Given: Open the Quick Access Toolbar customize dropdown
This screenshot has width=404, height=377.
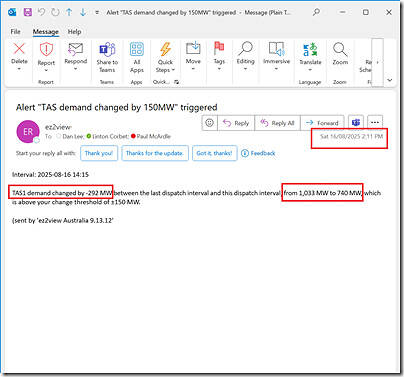Looking at the screenshot, I should (97, 12).
